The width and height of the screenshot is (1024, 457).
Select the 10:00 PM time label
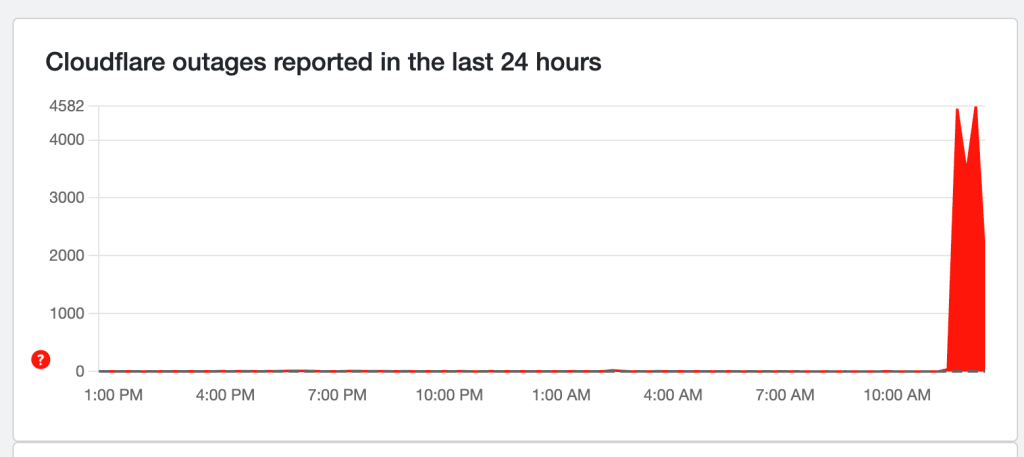tap(450, 395)
